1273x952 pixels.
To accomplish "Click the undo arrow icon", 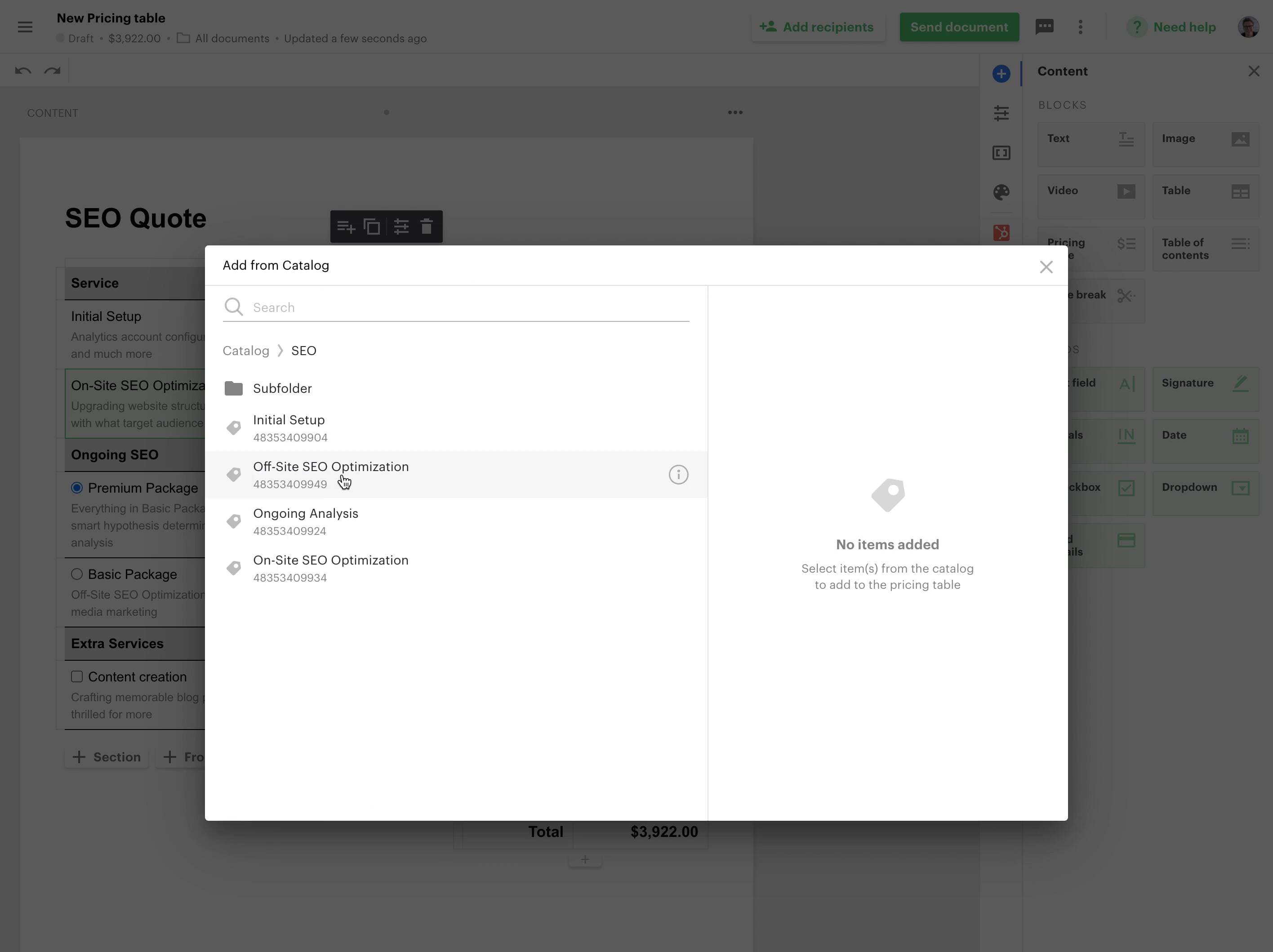I will pos(23,71).
